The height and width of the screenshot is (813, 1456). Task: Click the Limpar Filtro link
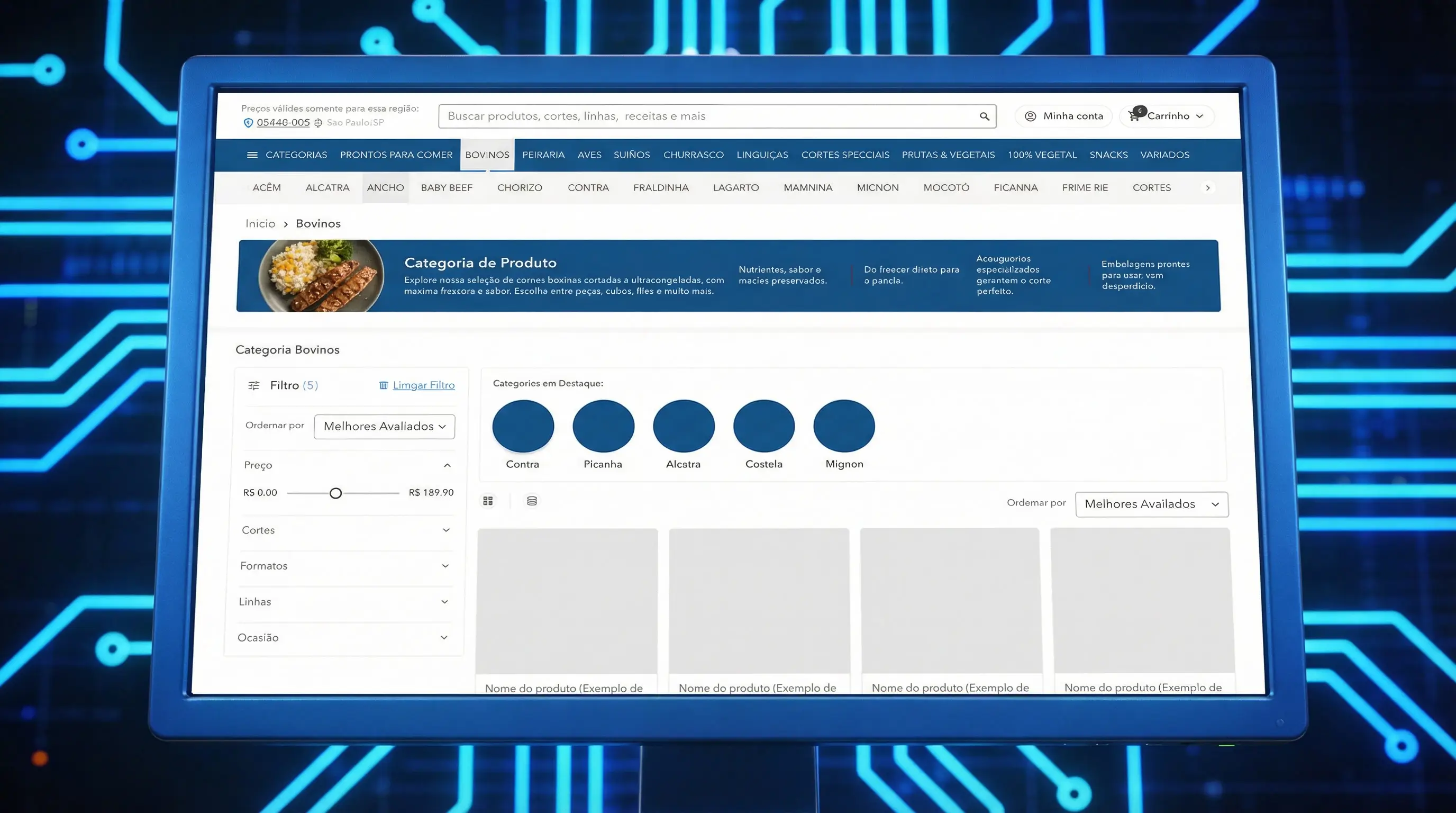tap(423, 385)
